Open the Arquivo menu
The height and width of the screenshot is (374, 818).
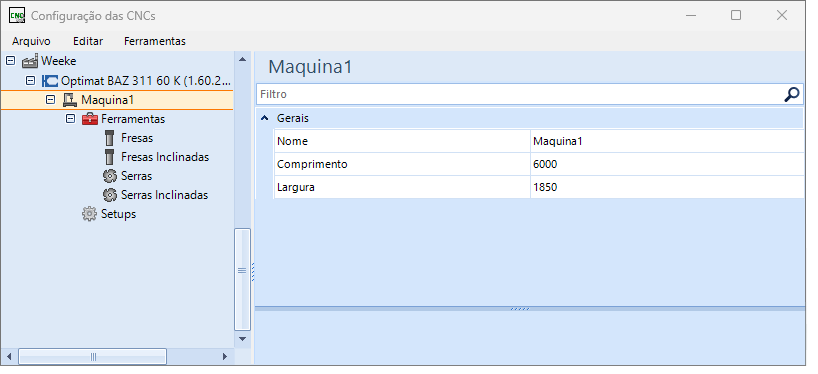pyautogui.click(x=31, y=41)
